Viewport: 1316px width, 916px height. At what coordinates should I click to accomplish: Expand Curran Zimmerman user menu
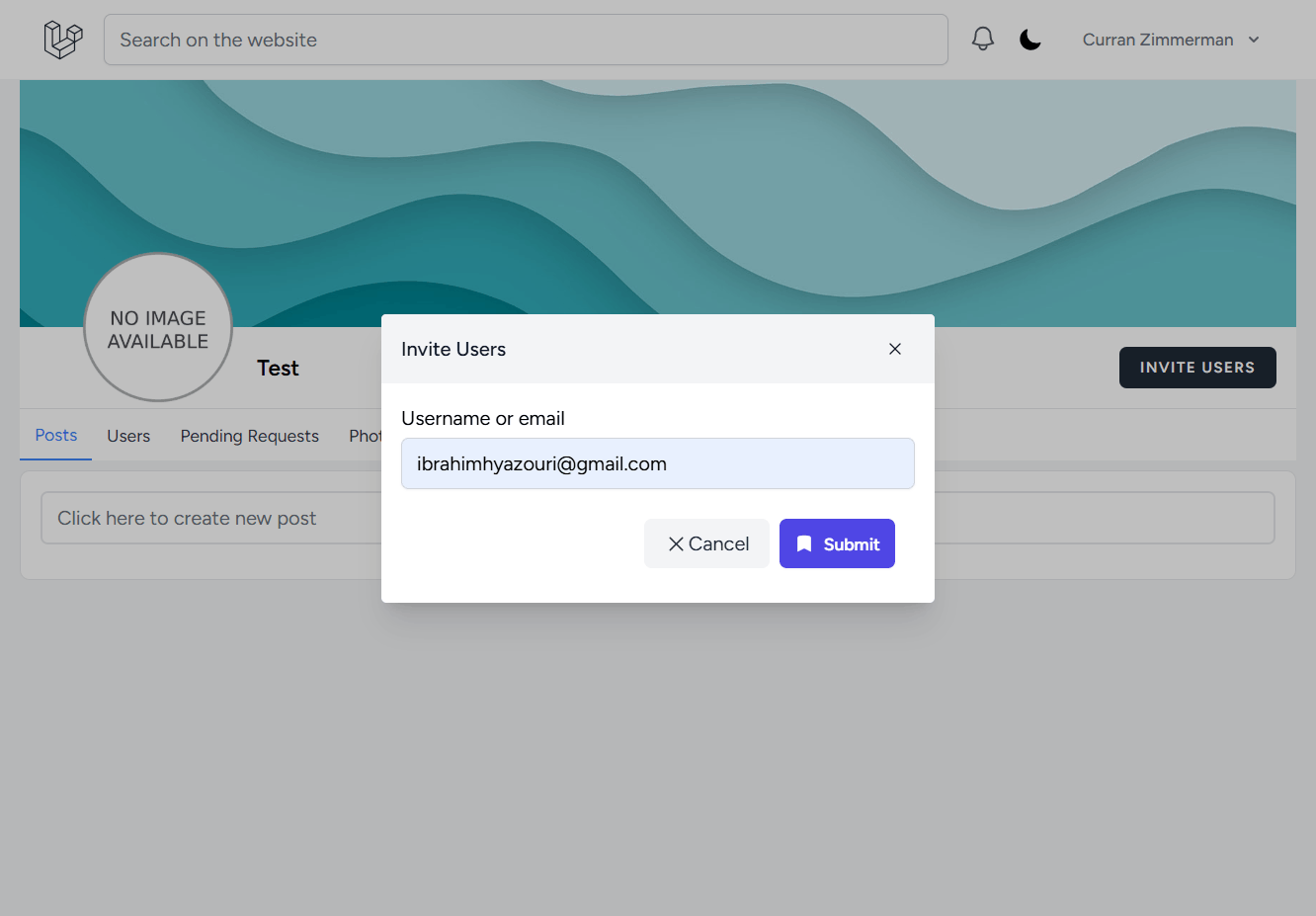(1171, 40)
